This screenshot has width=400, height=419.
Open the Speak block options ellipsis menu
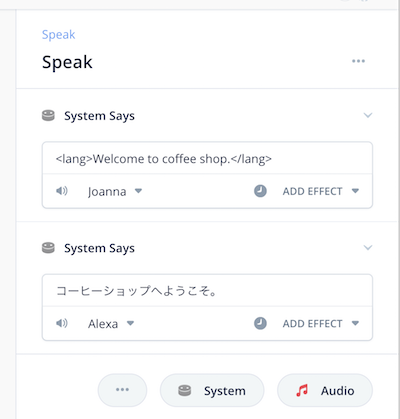click(358, 61)
